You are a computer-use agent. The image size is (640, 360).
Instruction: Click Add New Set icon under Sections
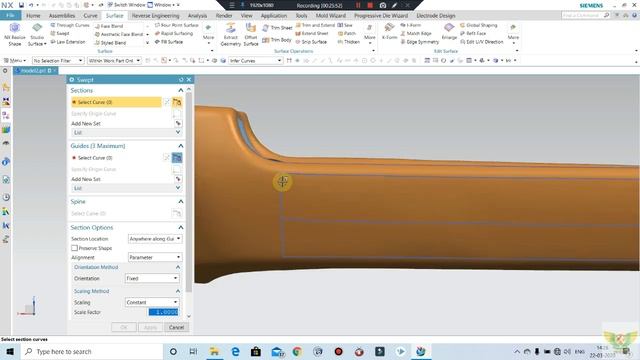coord(178,123)
